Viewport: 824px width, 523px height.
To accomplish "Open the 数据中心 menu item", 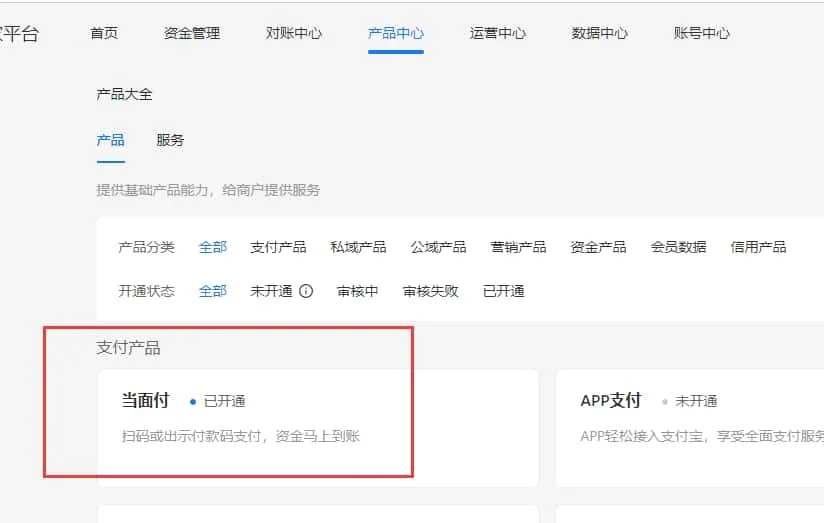I will coord(600,33).
